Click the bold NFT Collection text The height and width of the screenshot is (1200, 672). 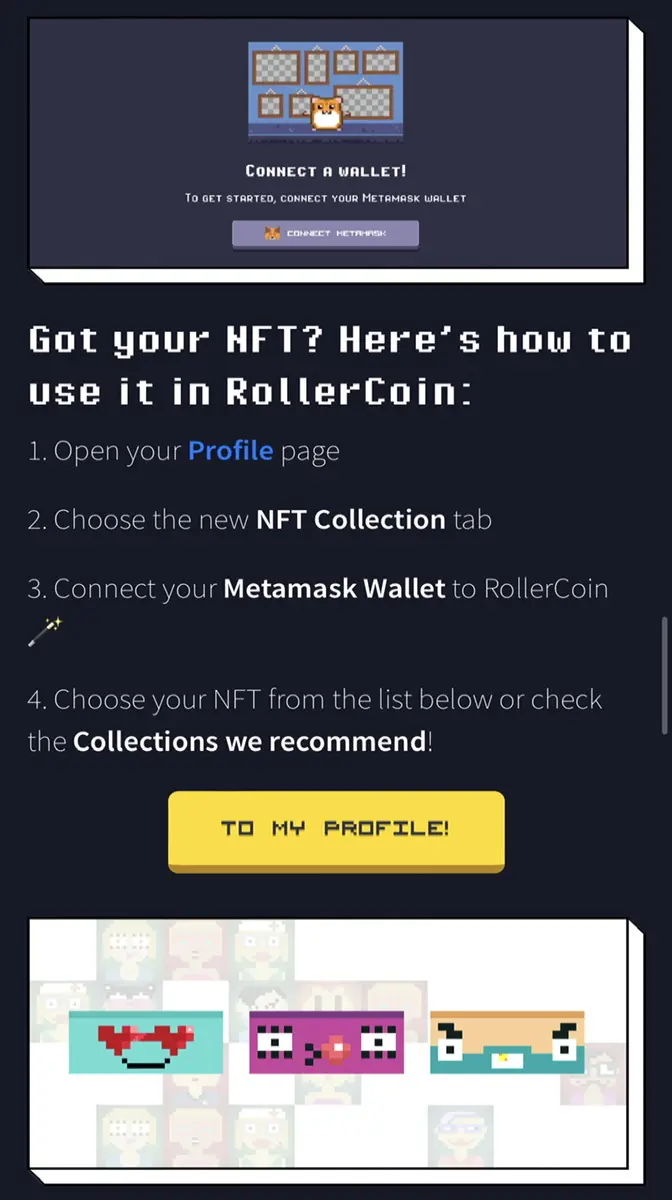[351, 519]
